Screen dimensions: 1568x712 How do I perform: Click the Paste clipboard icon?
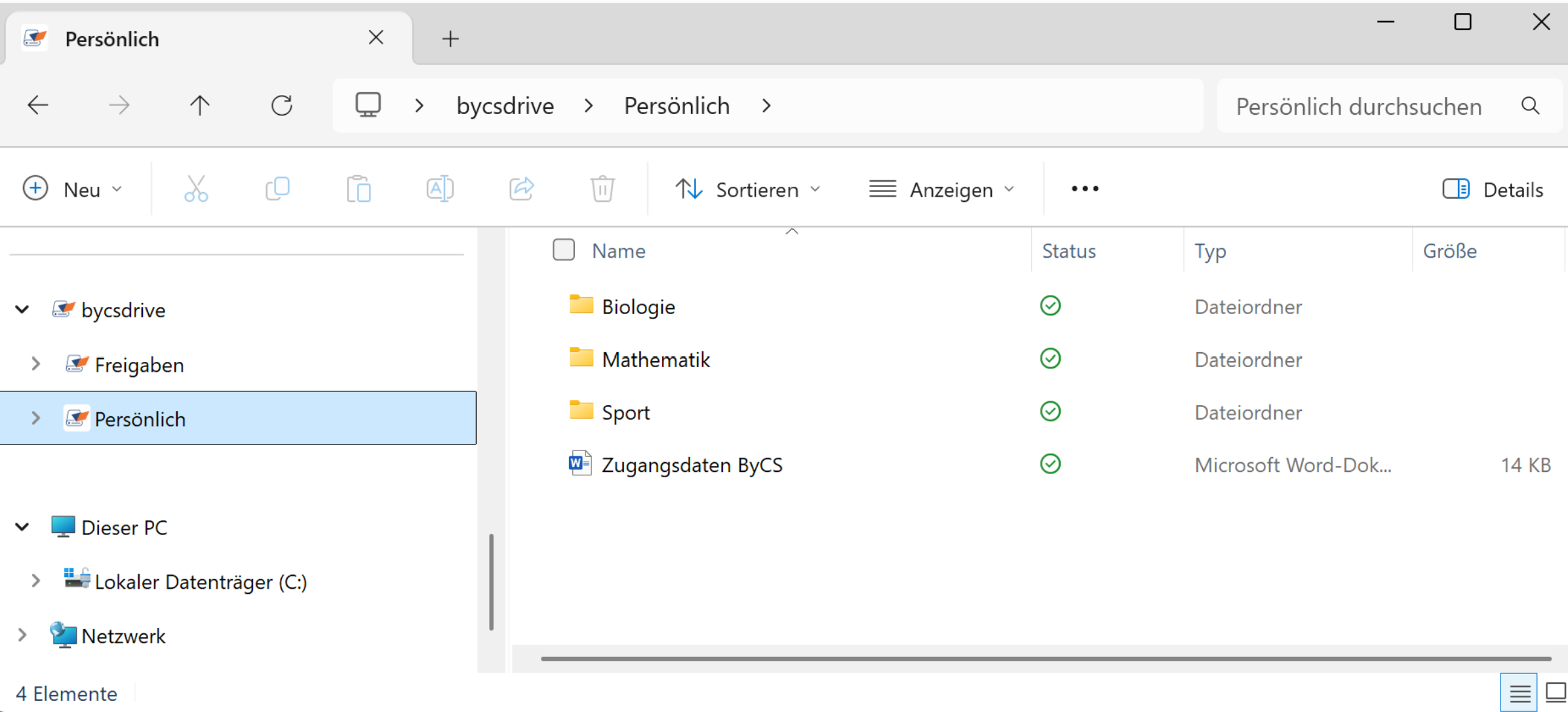pyautogui.click(x=359, y=189)
